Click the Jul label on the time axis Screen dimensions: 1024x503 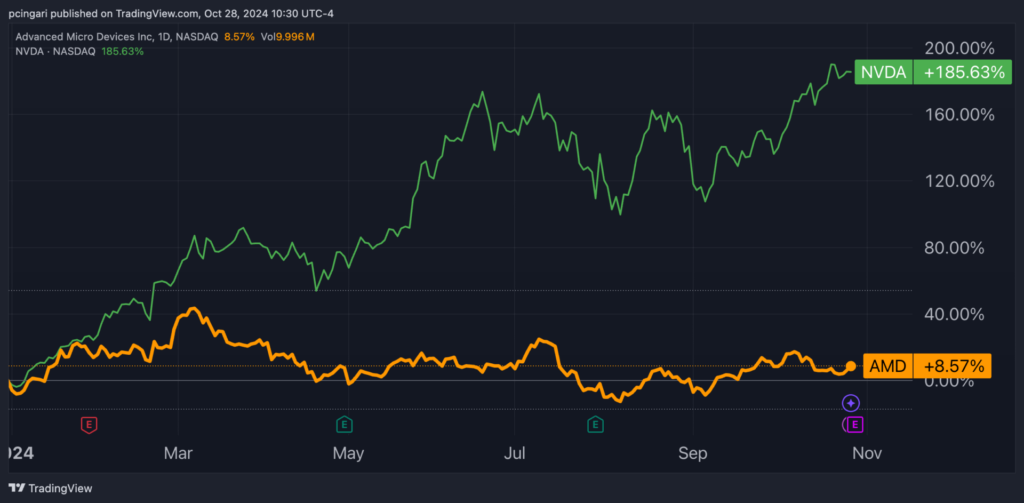point(516,453)
